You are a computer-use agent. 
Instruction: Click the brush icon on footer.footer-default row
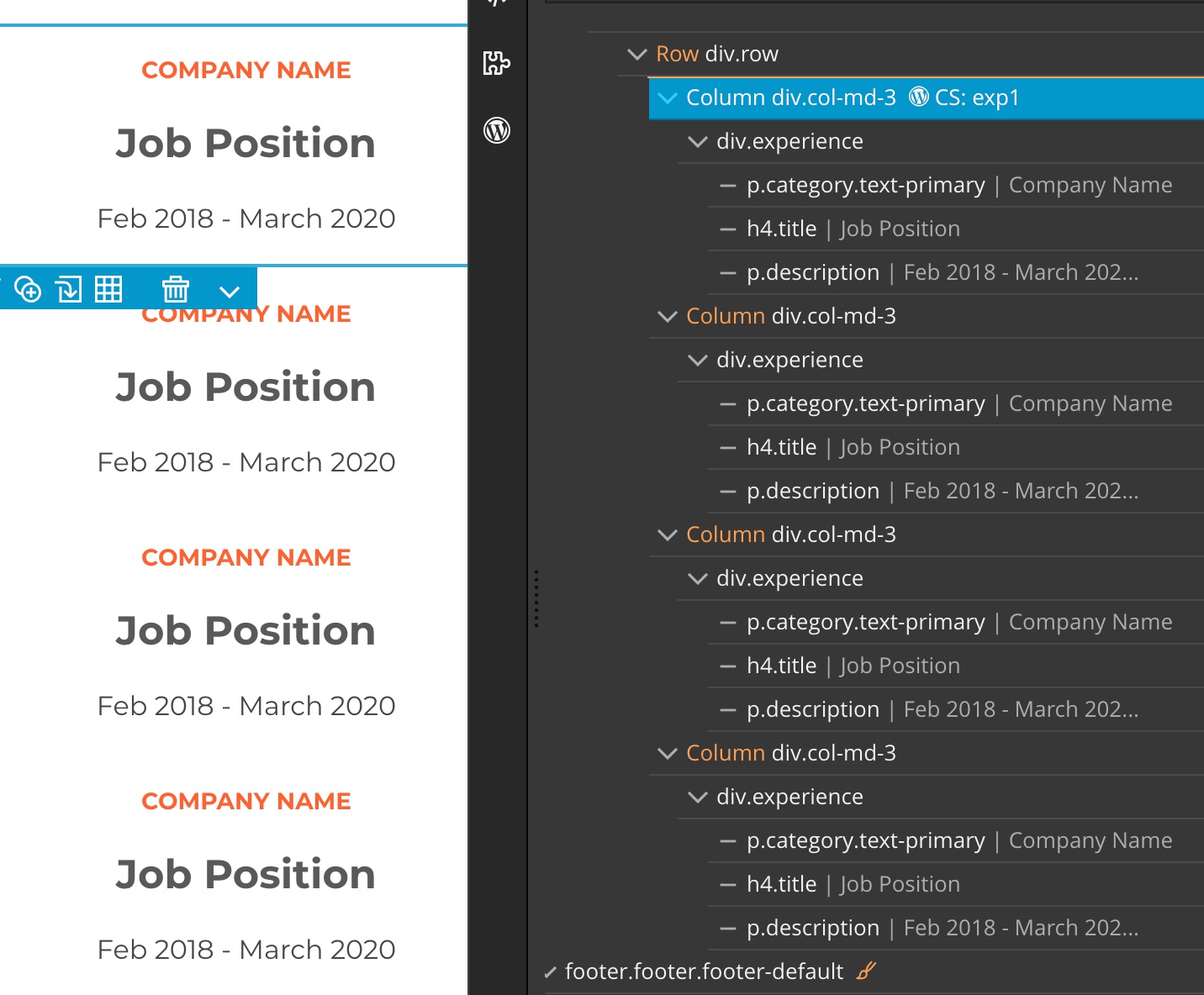point(866,971)
